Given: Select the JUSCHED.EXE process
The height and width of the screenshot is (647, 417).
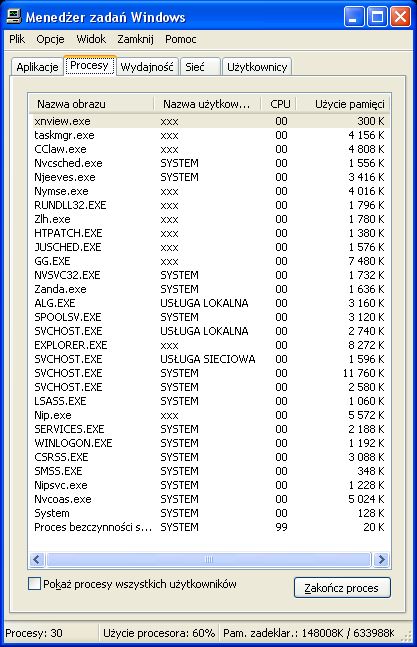Looking at the screenshot, I should tap(209, 247).
